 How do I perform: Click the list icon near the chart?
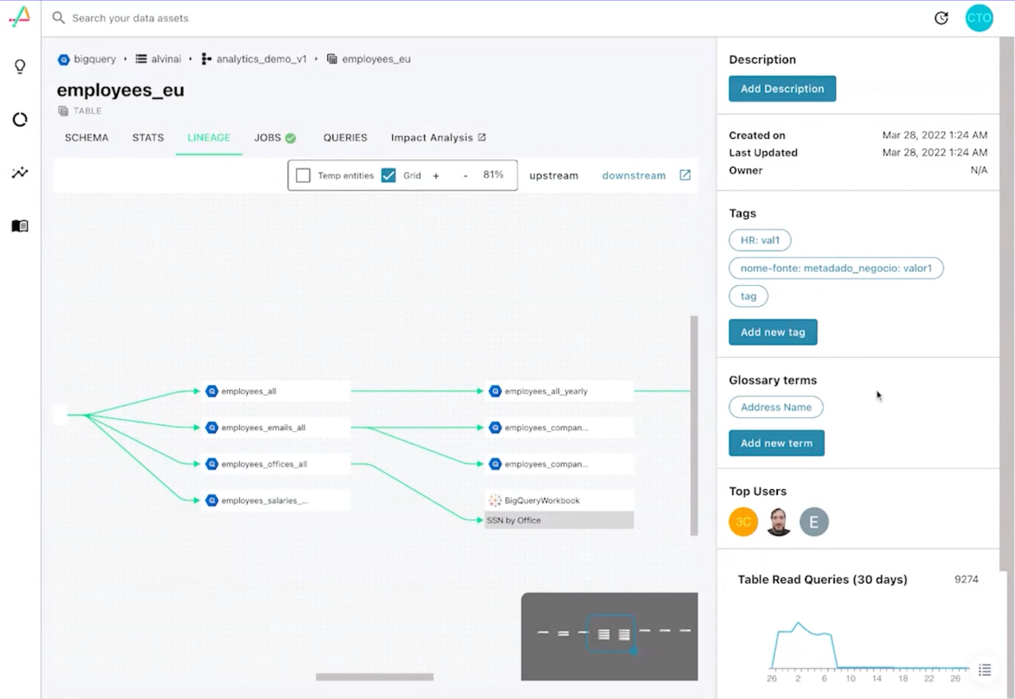pos(985,670)
